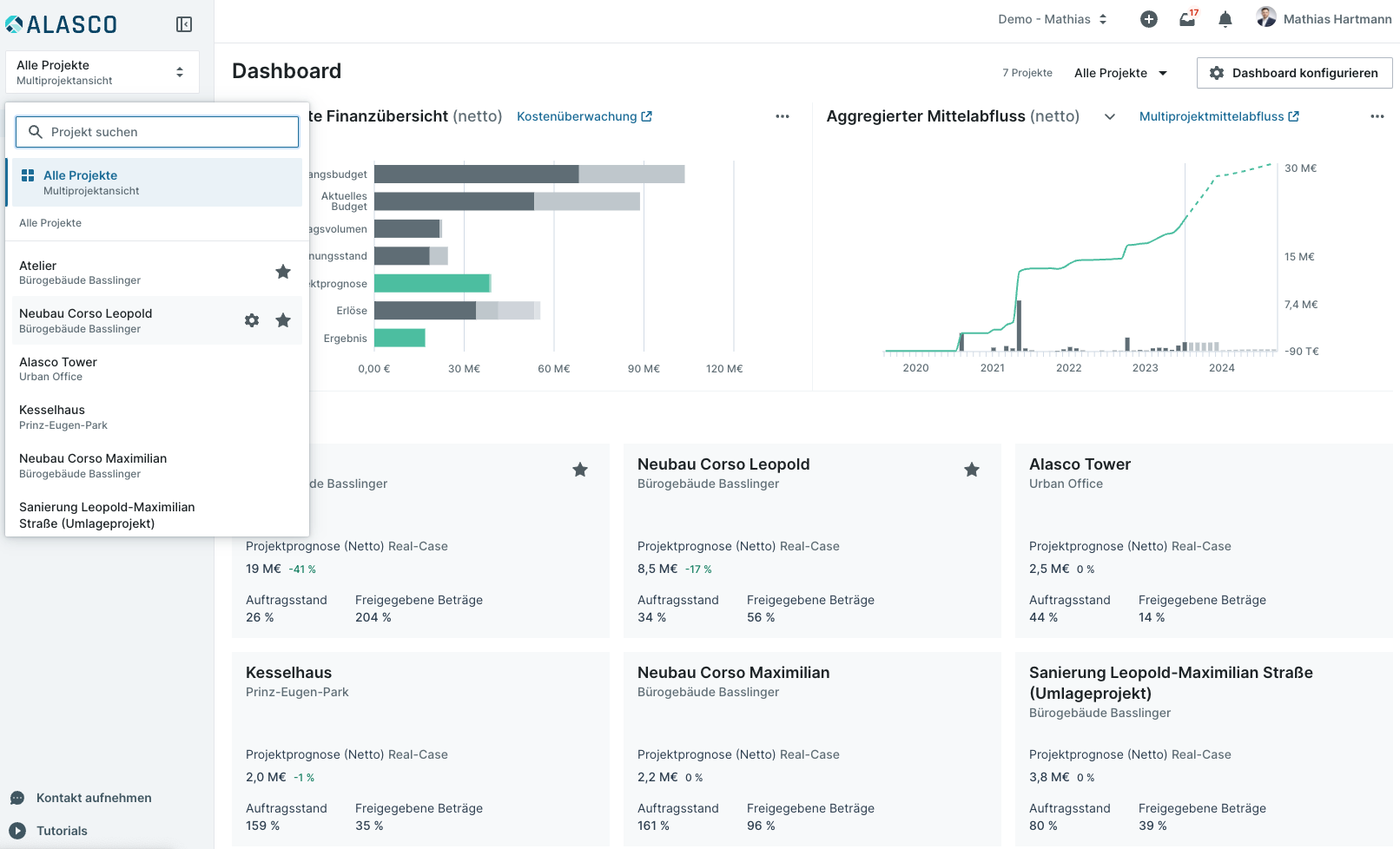The width and height of the screenshot is (1400, 849).
Task: Click the 8,5 M€ forecast value
Action: (657, 569)
